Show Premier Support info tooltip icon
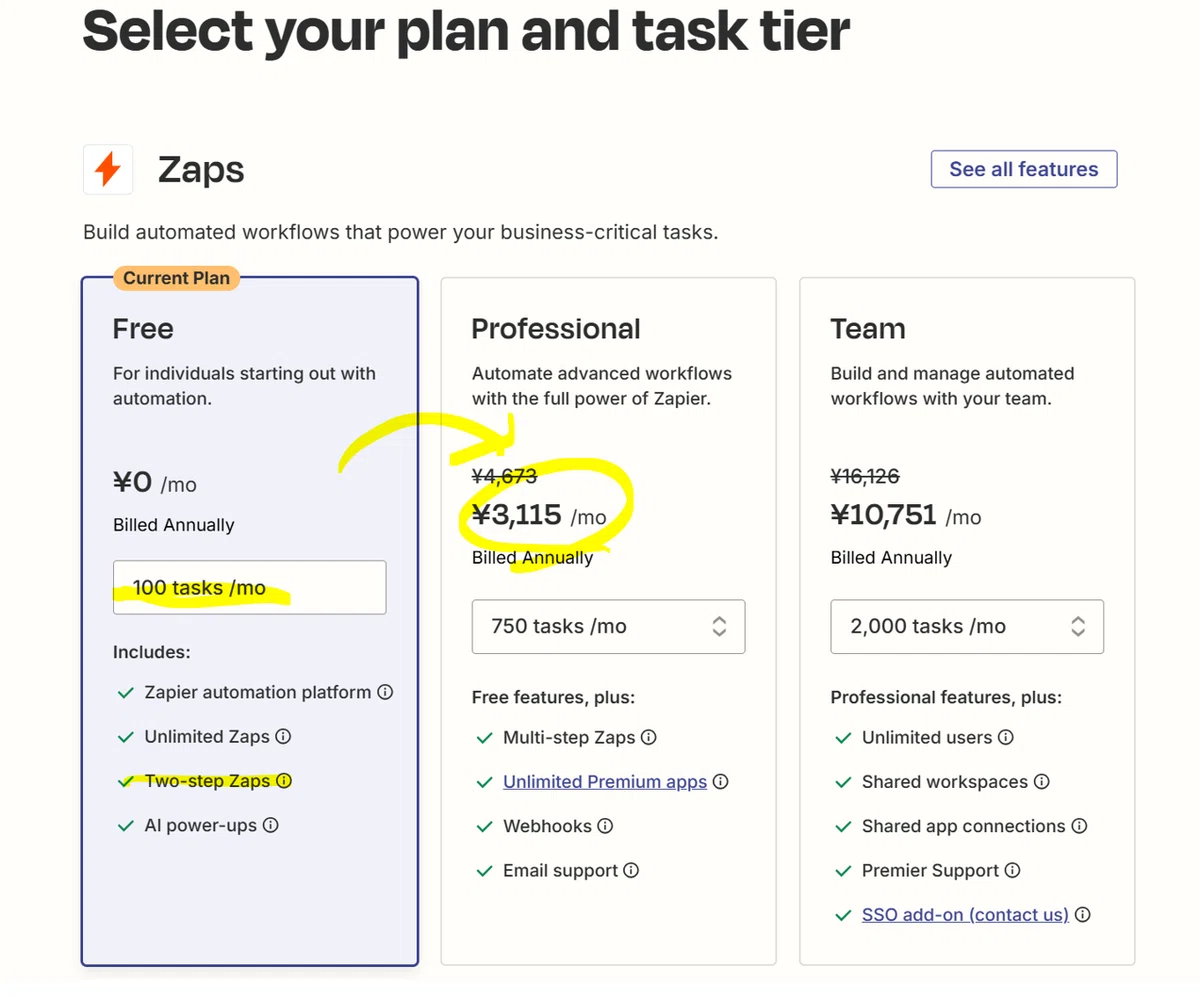The width and height of the screenshot is (1200, 998). tap(1012, 871)
